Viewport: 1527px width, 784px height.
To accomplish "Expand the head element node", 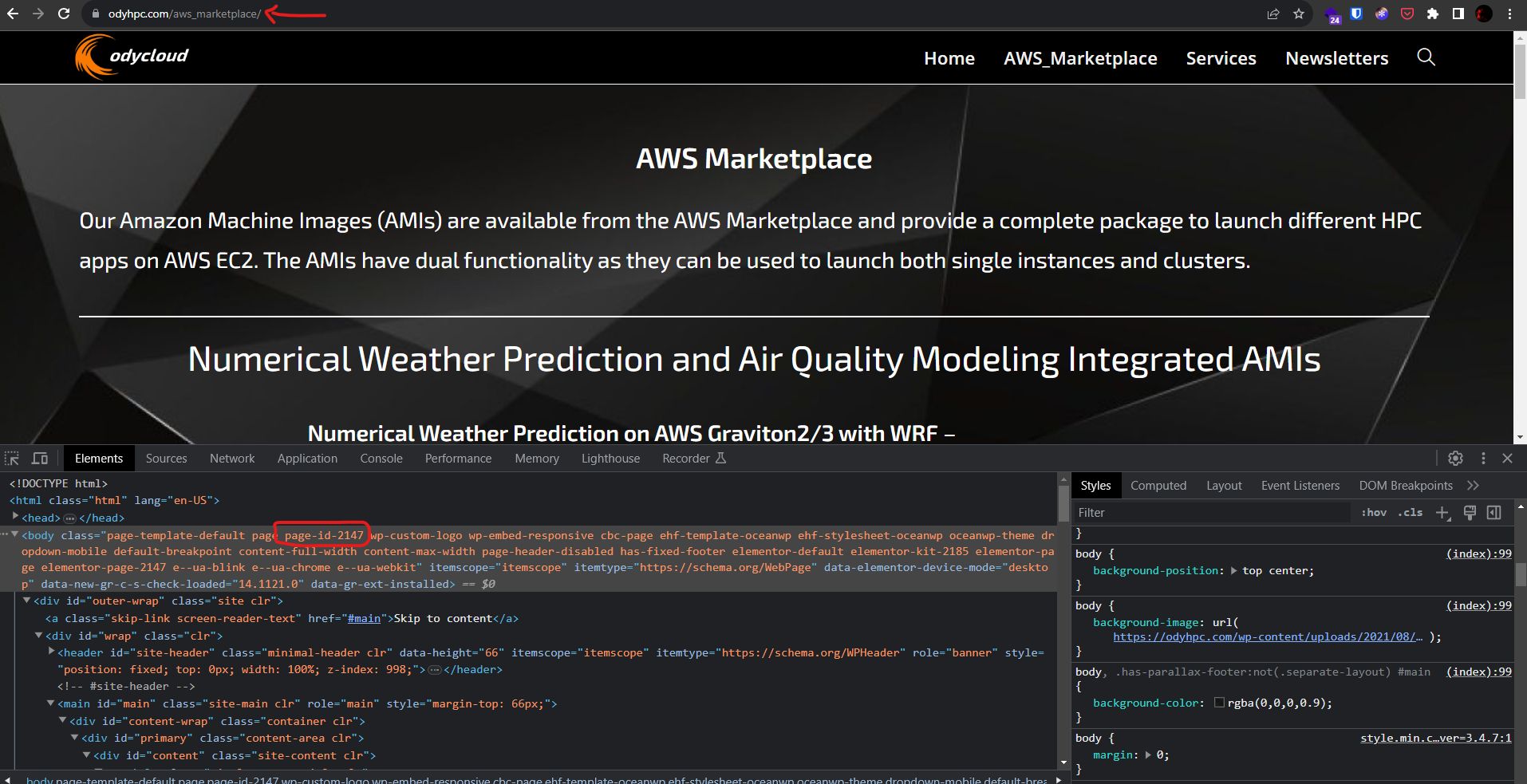I will [x=15, y=517].
